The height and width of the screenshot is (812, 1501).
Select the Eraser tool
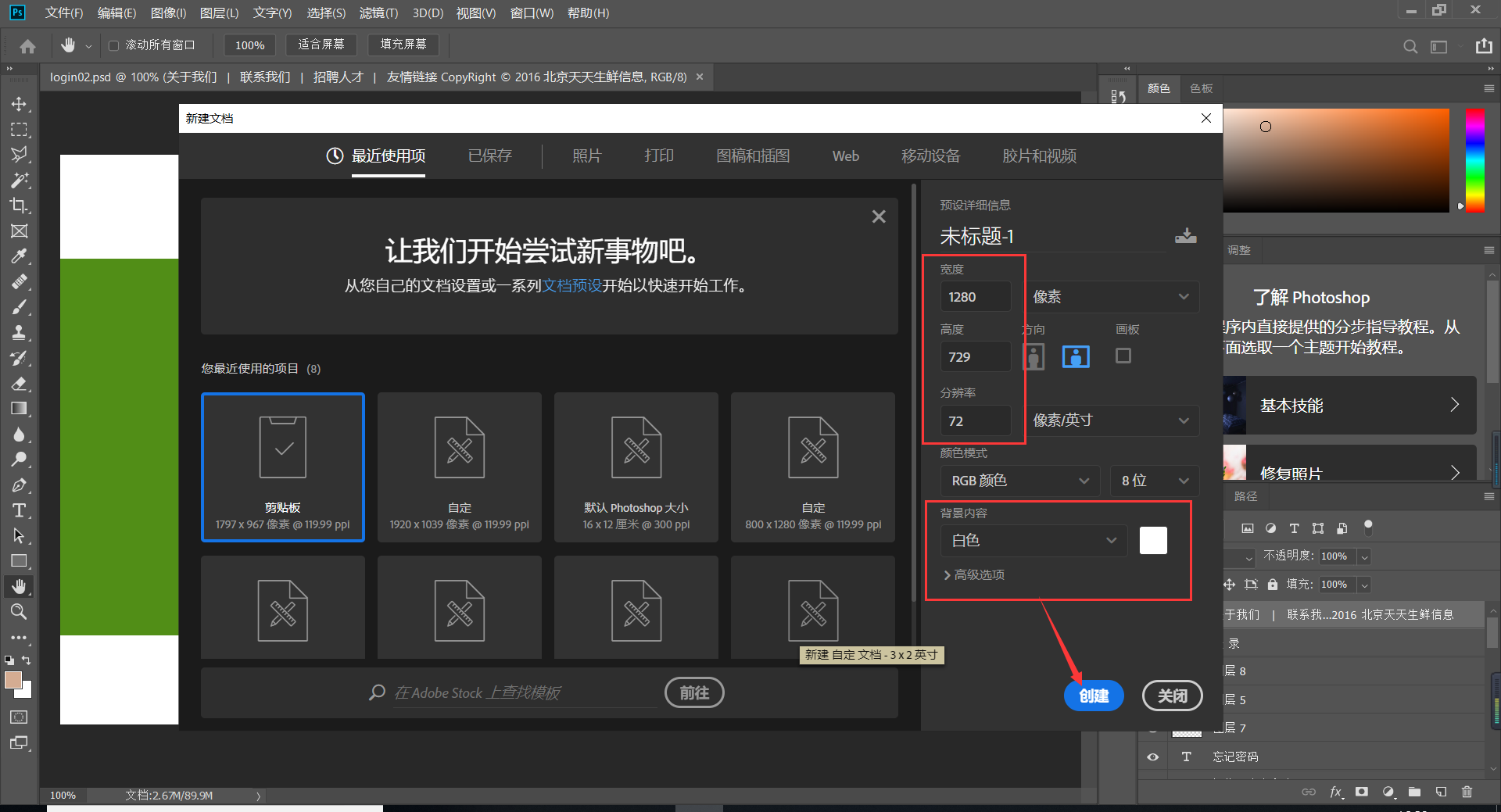pos(19,383)
